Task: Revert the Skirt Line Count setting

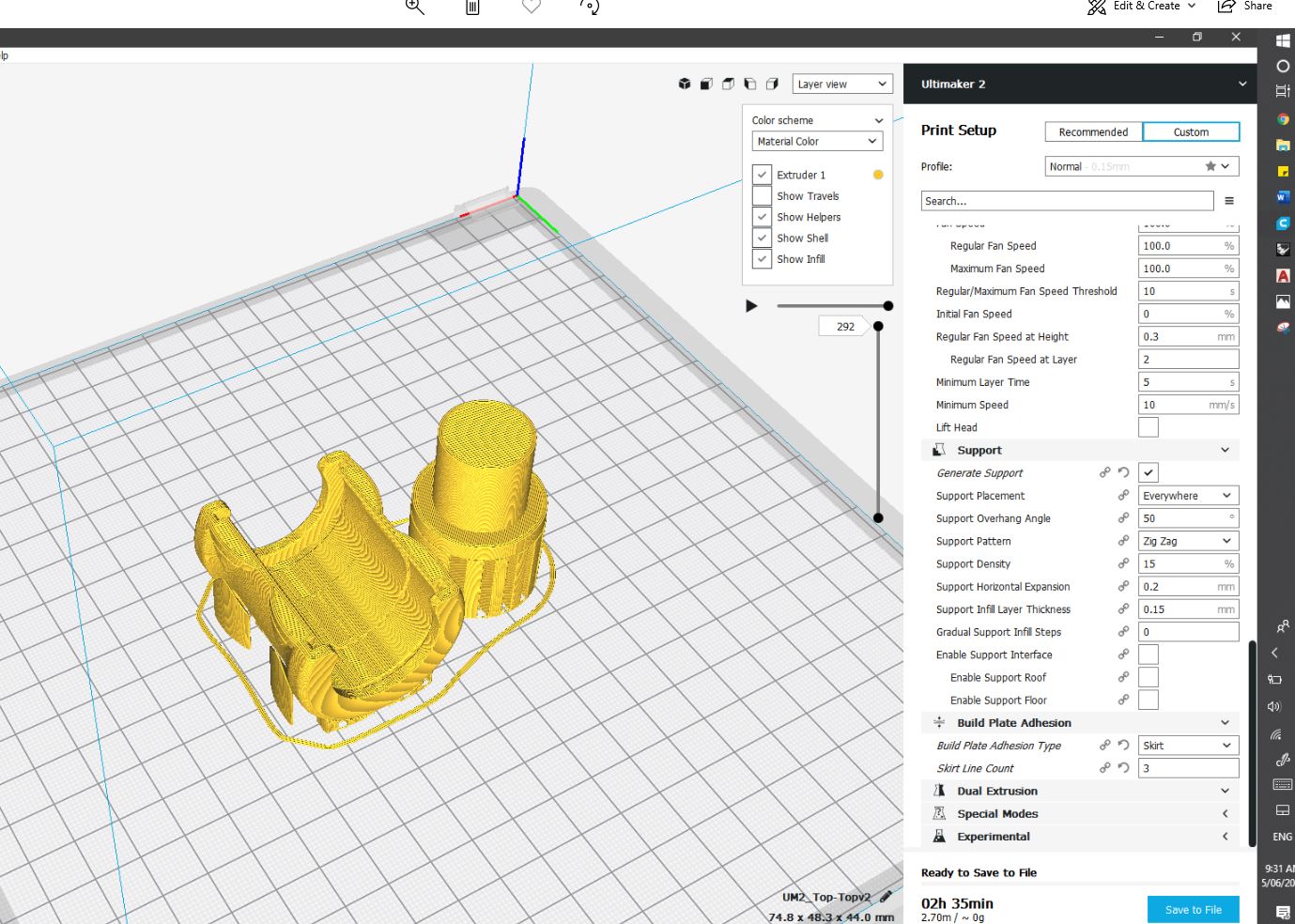Action: [x=1123, y=768]
